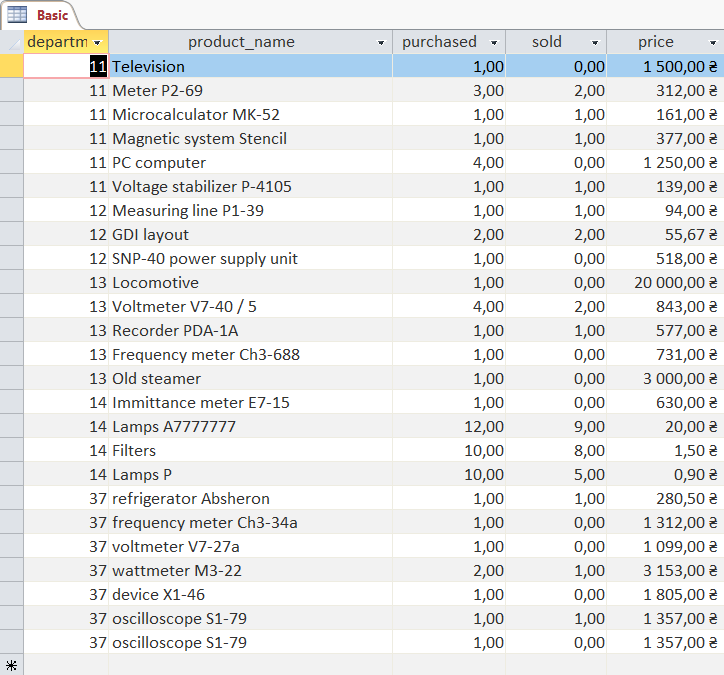Click the Frequency meter Ch3-688 cell
This screenshot has width=724, height=675.
point(250,354)
